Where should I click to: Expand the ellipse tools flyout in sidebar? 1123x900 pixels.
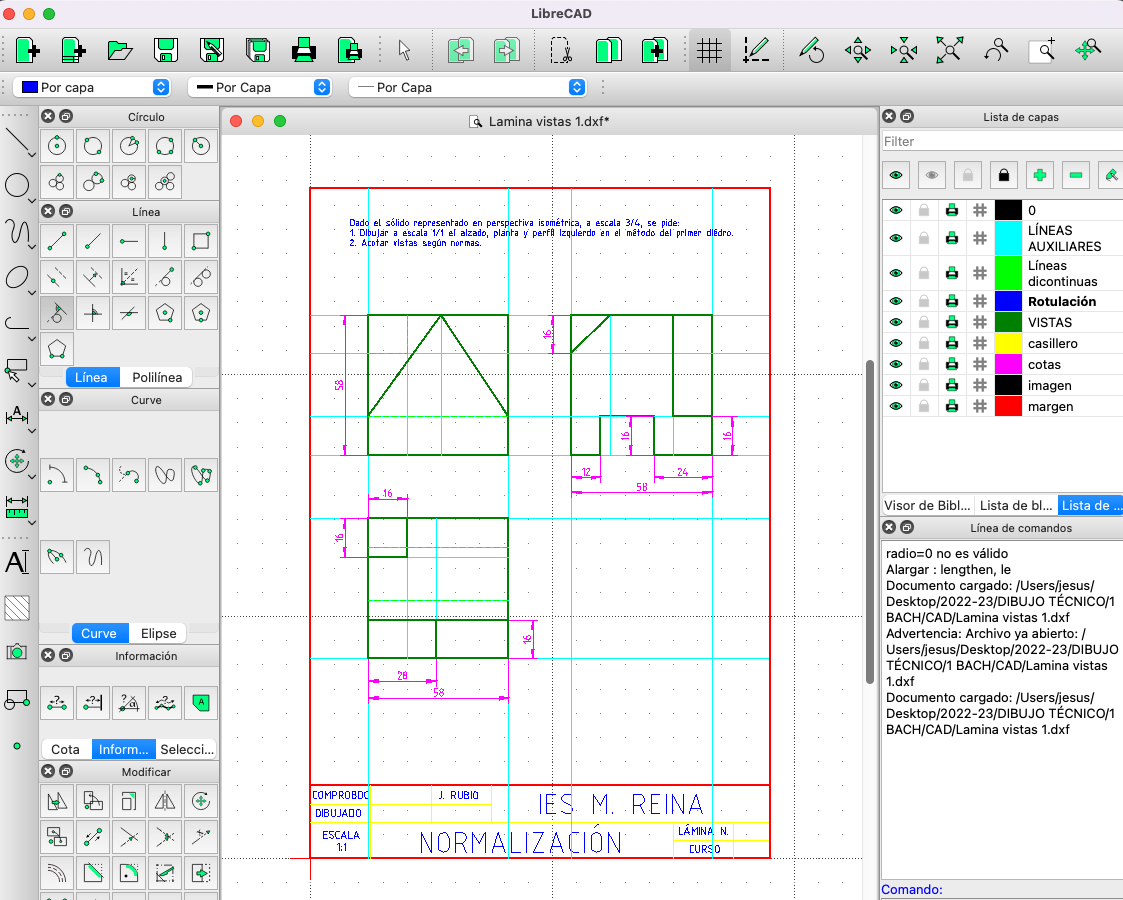pos(32,292)
